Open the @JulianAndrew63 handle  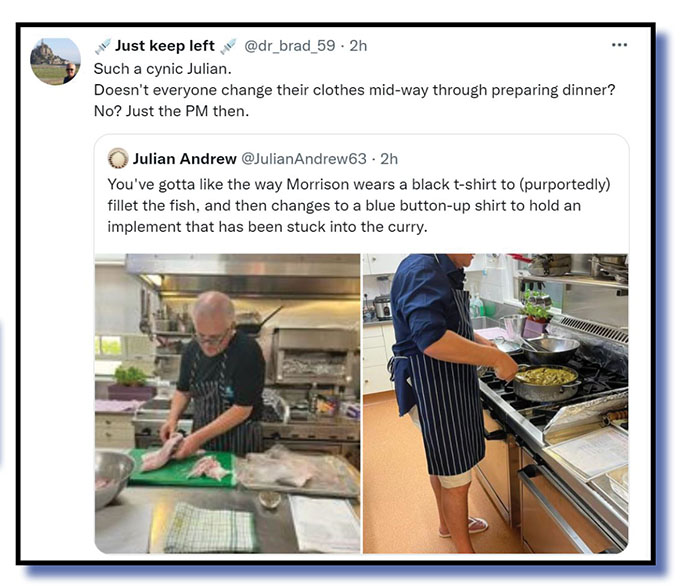point(304,159)
